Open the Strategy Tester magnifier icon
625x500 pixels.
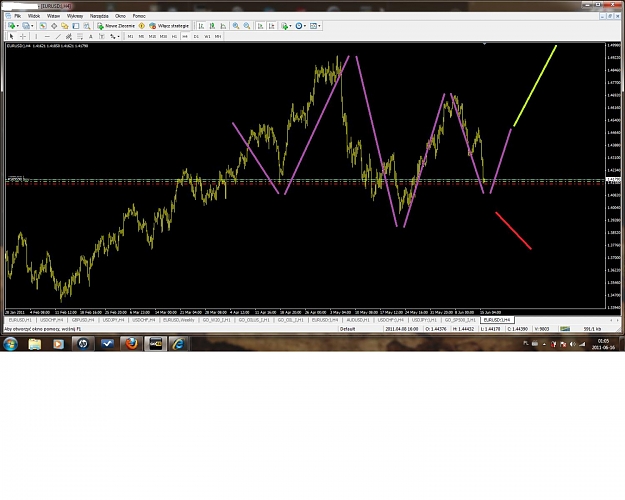[x=86, y=26]
